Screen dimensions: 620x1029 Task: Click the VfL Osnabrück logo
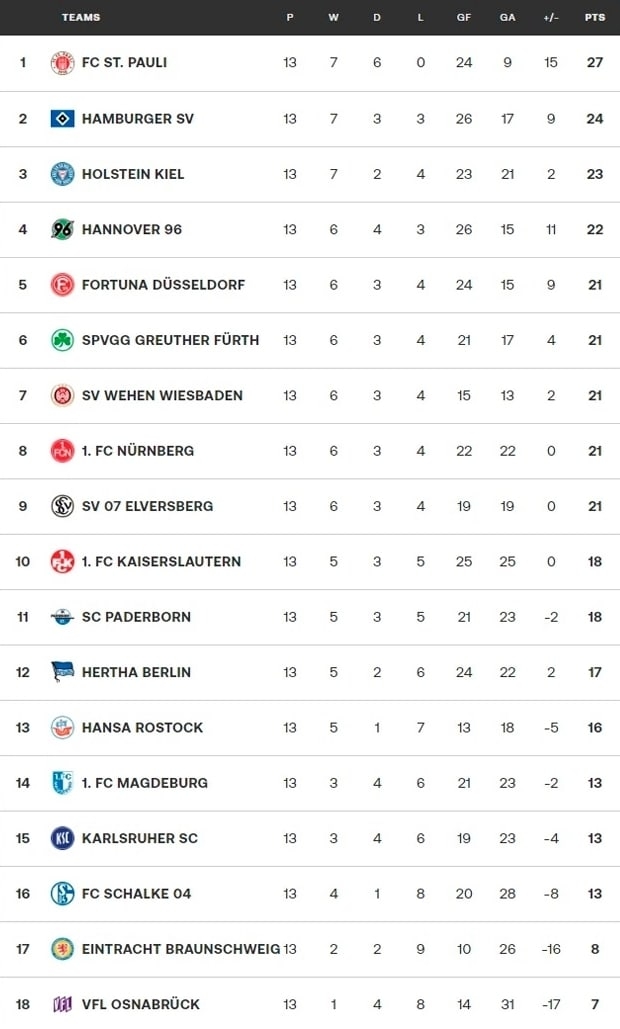pyautogui.click(x=62, y=1004)
